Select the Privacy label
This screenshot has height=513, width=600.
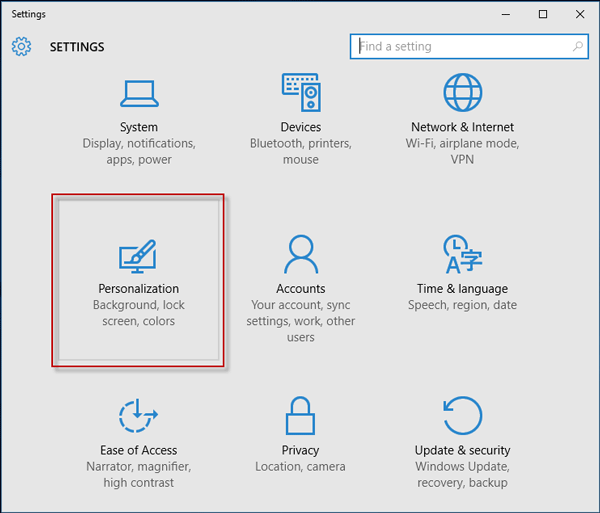pos(300,451)
